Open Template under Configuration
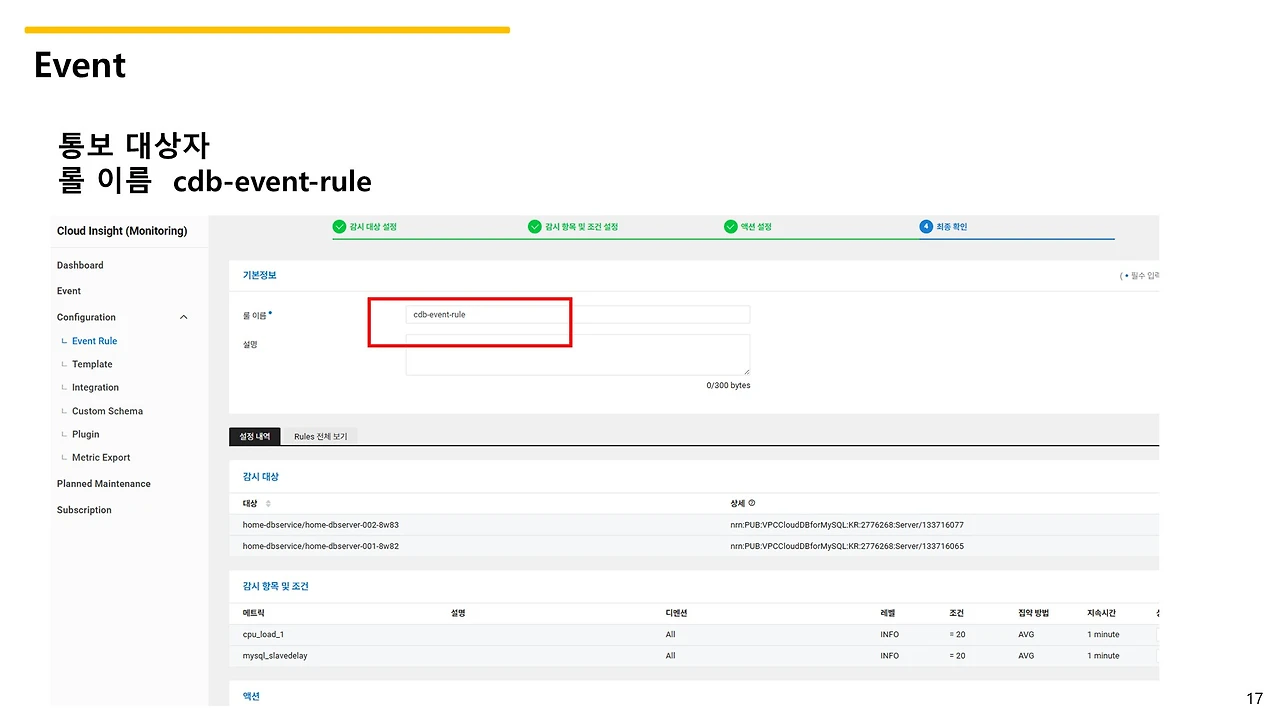This screenshot has width=1280, height=720. tap(92, 364)
